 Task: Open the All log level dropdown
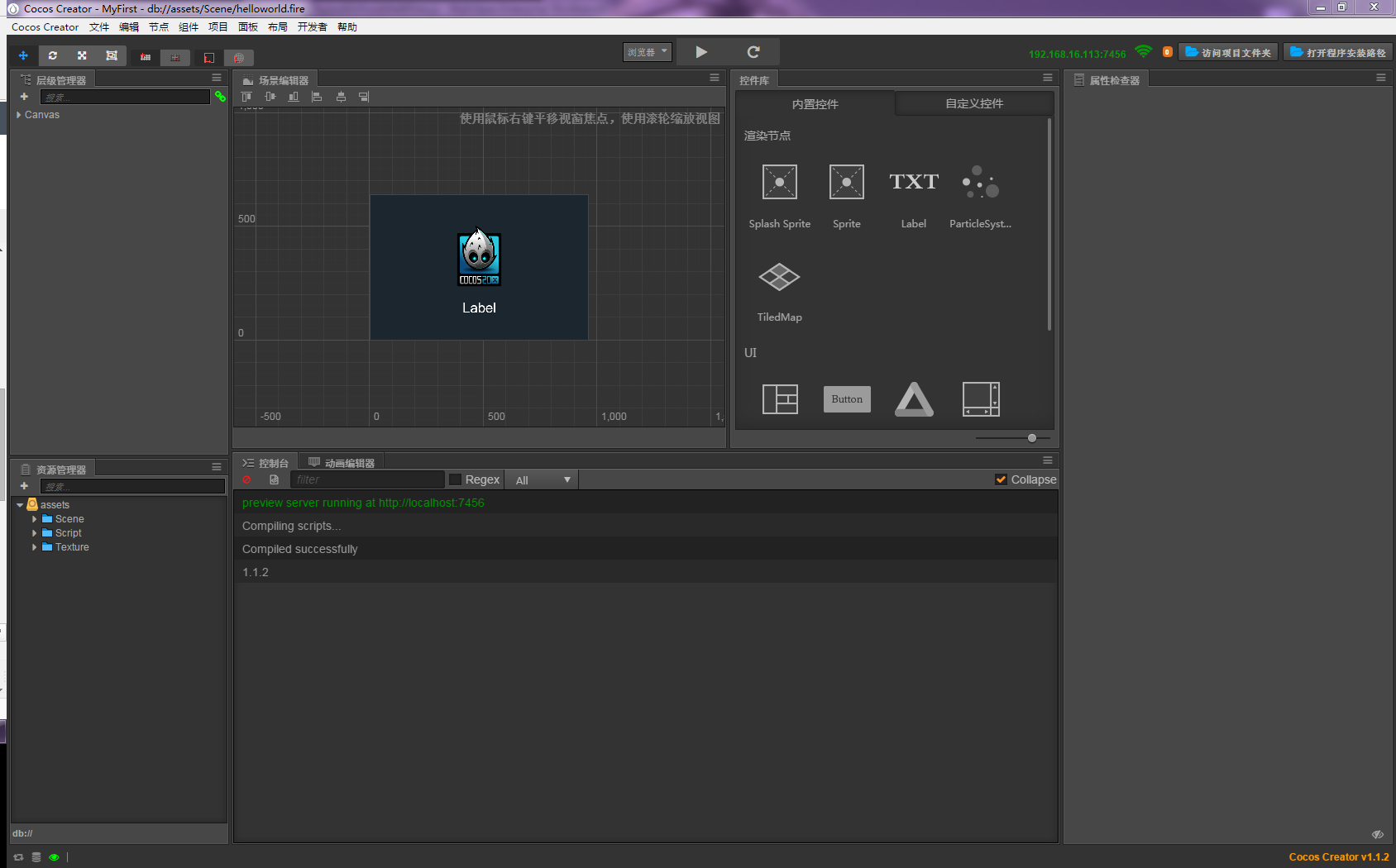(543, 479)
